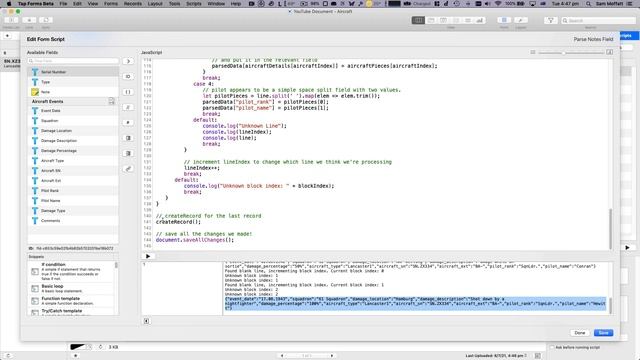
Task: Select the Pilot Name field
Action: coord(73,201)
